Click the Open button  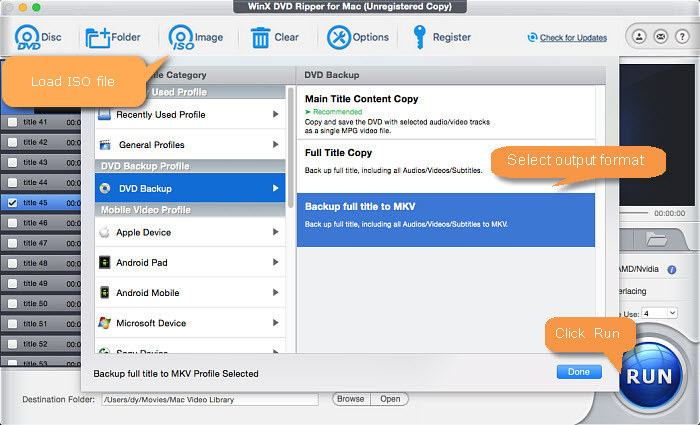pos(390,399)
